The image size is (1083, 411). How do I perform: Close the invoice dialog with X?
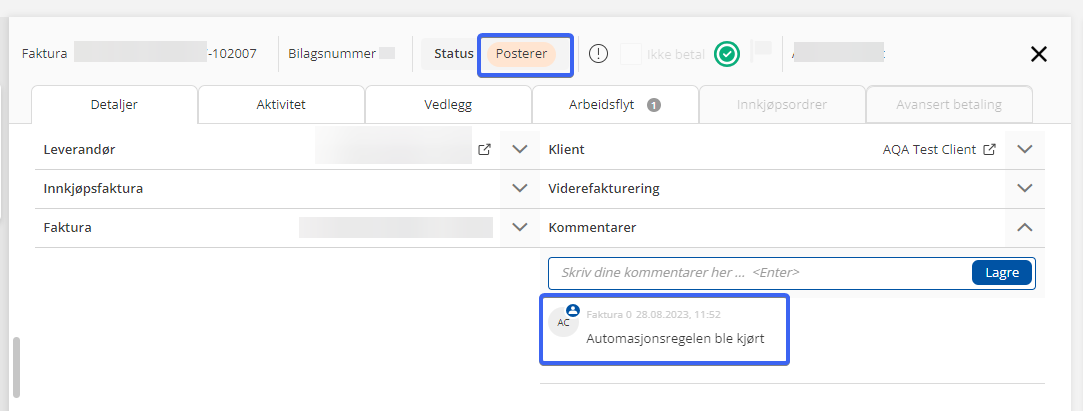[1039, 54]
